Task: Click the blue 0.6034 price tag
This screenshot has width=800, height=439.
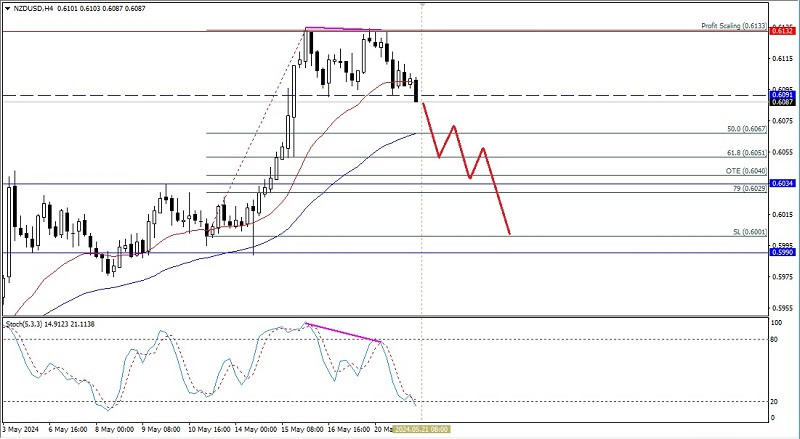Action: tap(782, 183)
